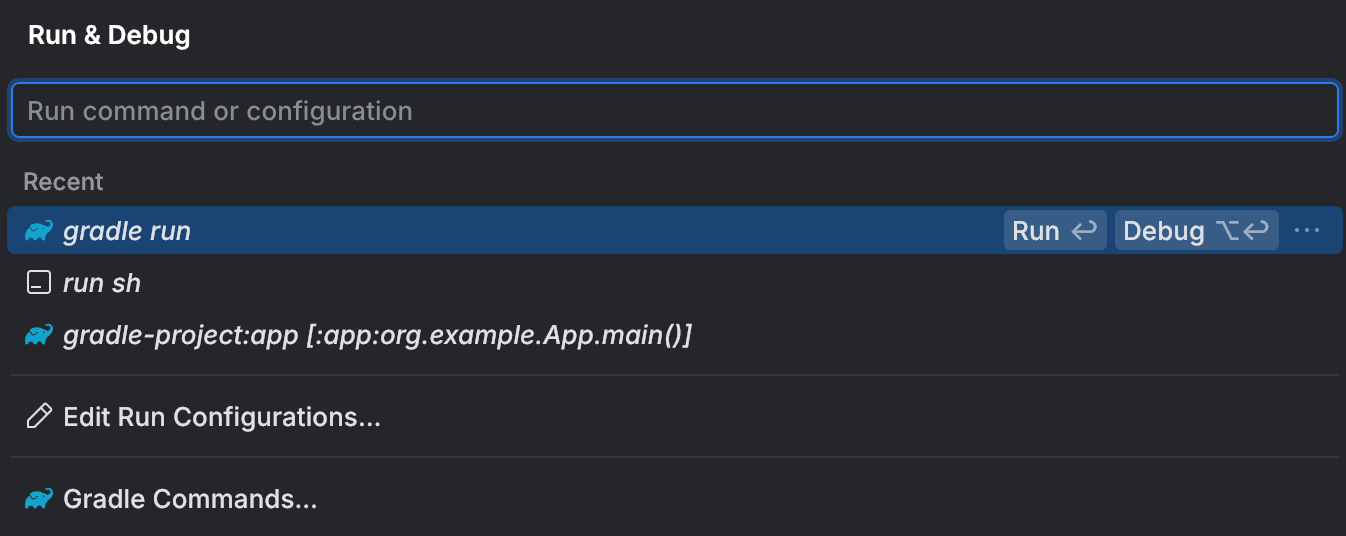Screen dimensions: 1346x536
Task: Click the Gradle icon beside gradle-project:app
Action: pyautogui.click(x=39, y=335)
